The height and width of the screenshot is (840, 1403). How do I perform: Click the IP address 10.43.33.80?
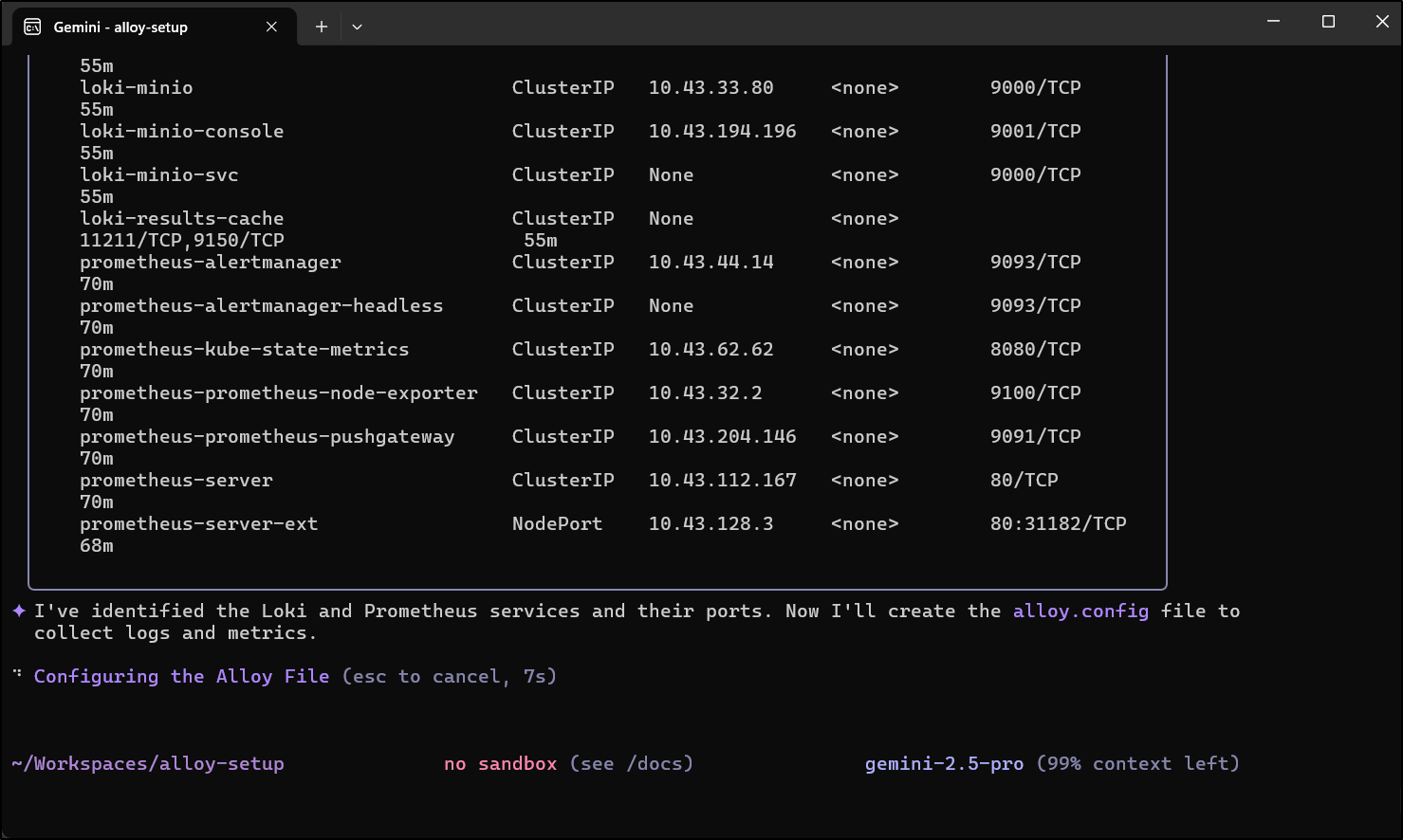click(x=711, y=88)
